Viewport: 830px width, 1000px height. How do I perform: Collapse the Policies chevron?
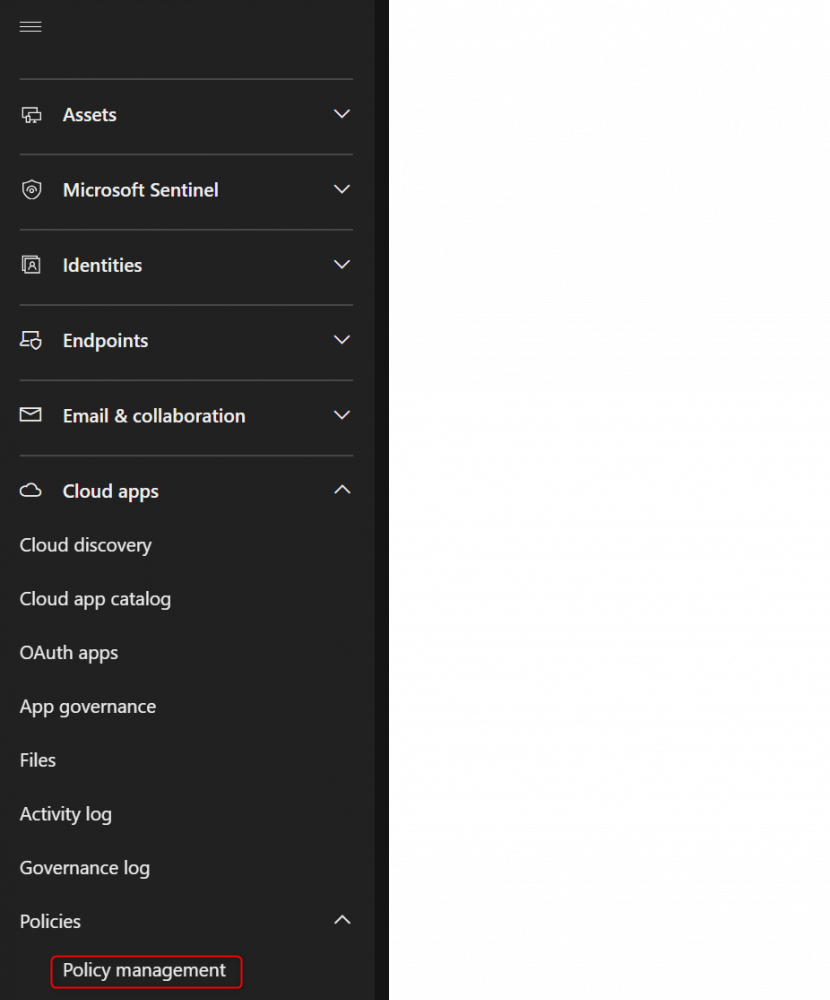(342, 920)
